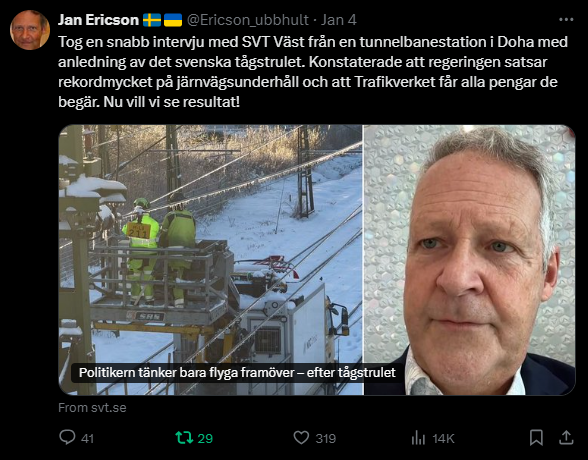588x460 pixels.
Task: Like the post with heart icon
Action: 301,438
